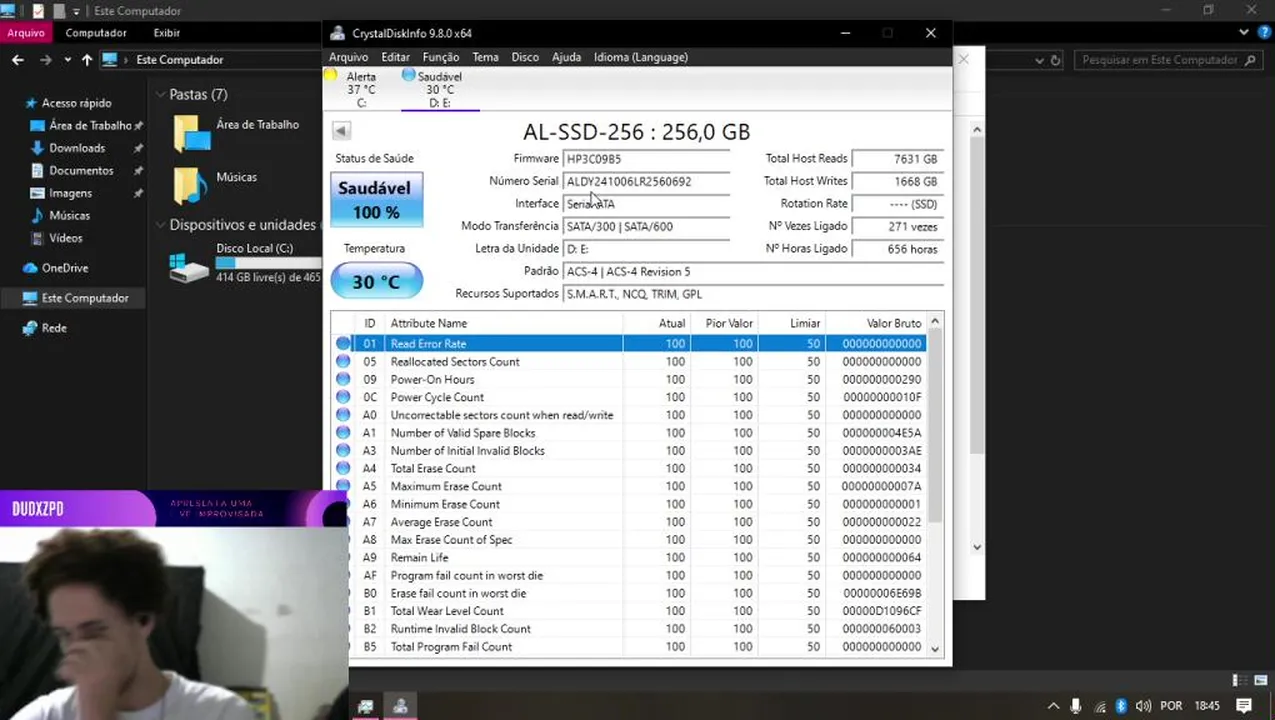Image resolution: width=1275 pixels, height=720 pixels.
Task: Open File Explorer help icon
Action: click(x=1263, y=33)
